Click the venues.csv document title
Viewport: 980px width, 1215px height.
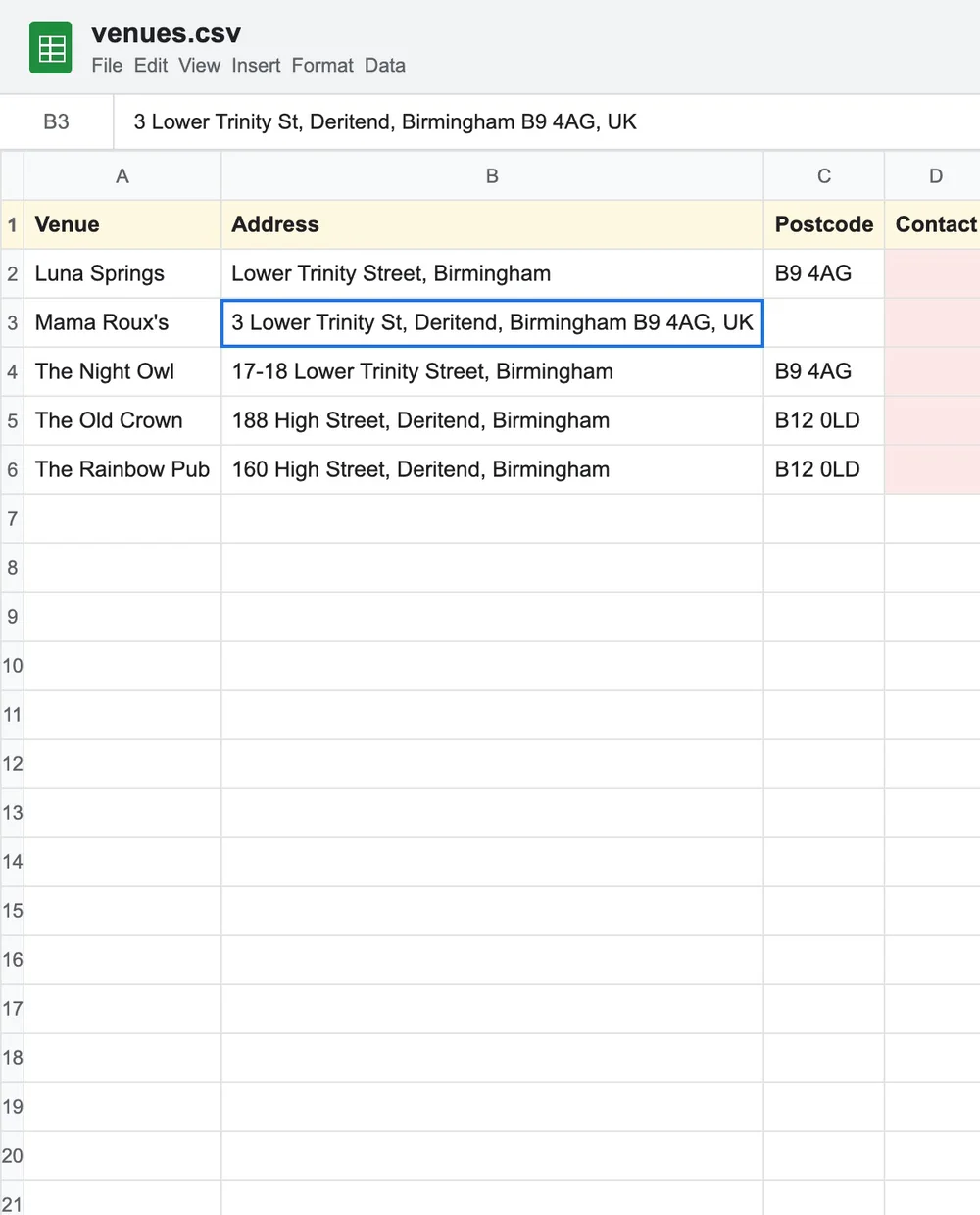pos(166,33)
